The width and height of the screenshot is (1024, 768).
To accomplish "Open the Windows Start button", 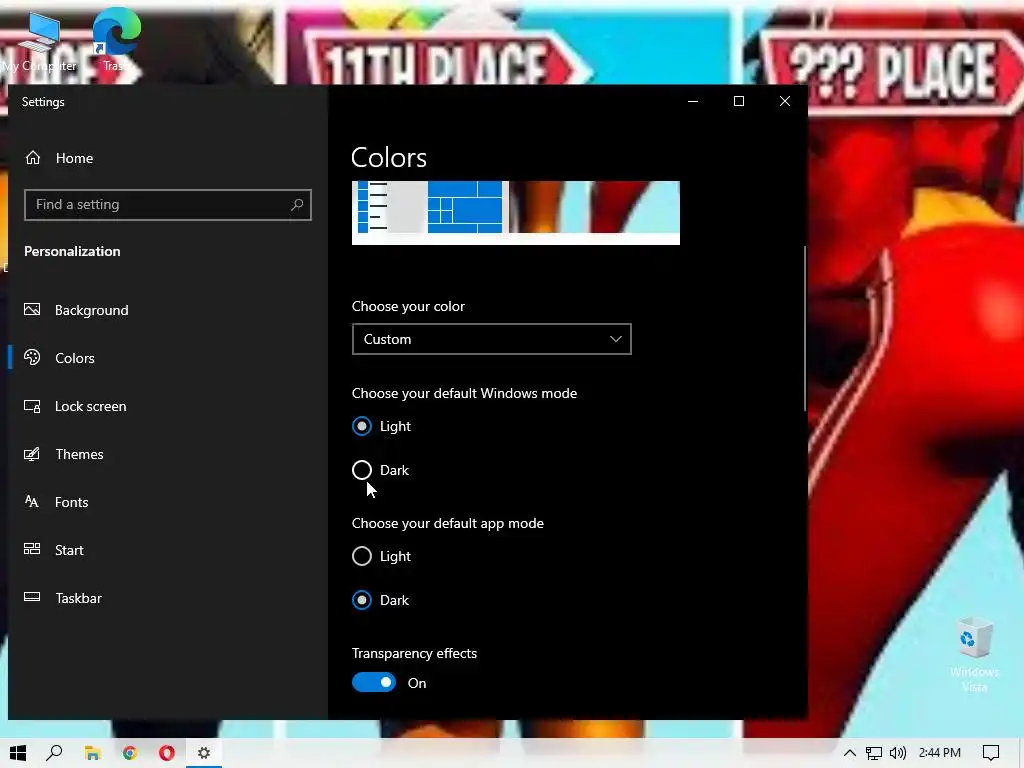I will [x=18, y=753].
